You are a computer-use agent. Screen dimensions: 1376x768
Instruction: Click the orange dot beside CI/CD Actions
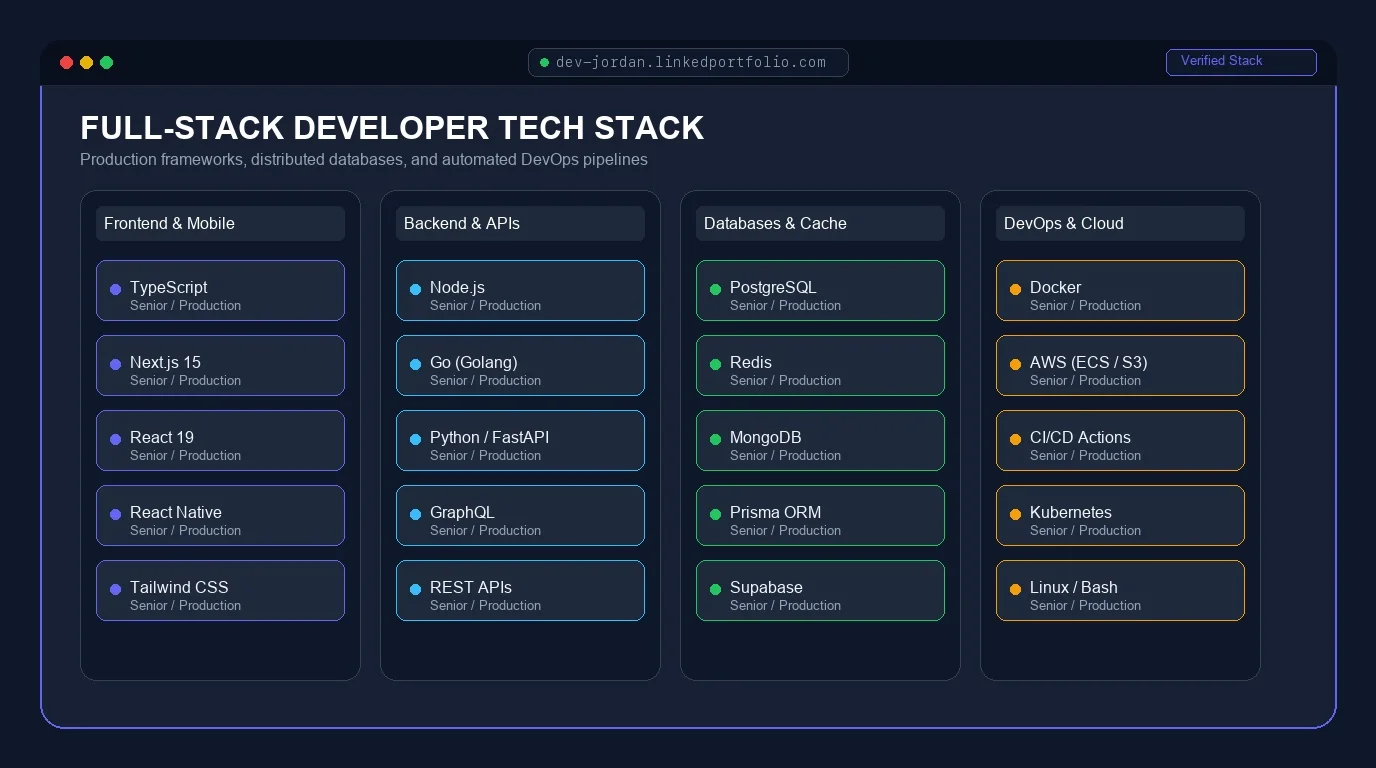(x=1015, y=439)
